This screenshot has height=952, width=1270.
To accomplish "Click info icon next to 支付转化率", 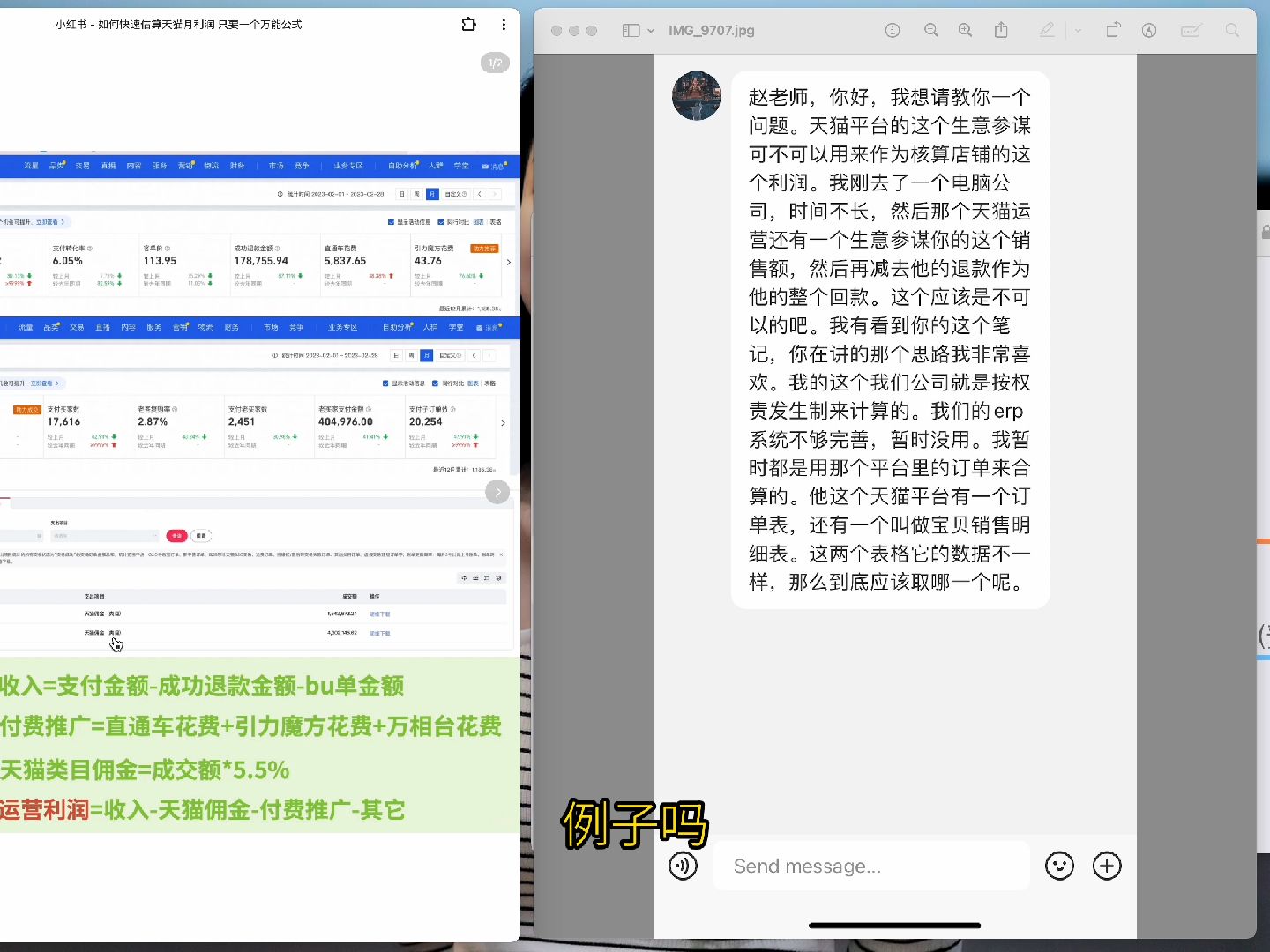I will coord(90,249).
